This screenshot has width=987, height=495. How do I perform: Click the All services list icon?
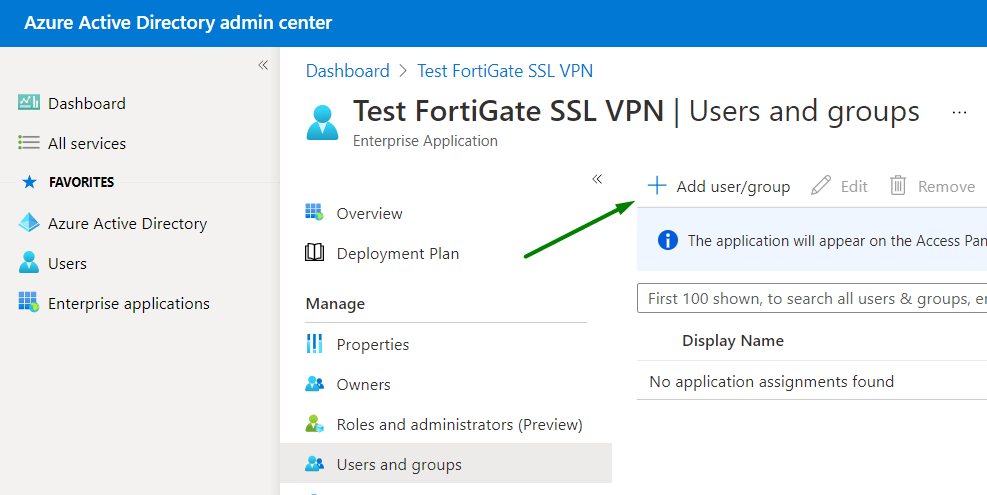(x=29, y=143)
